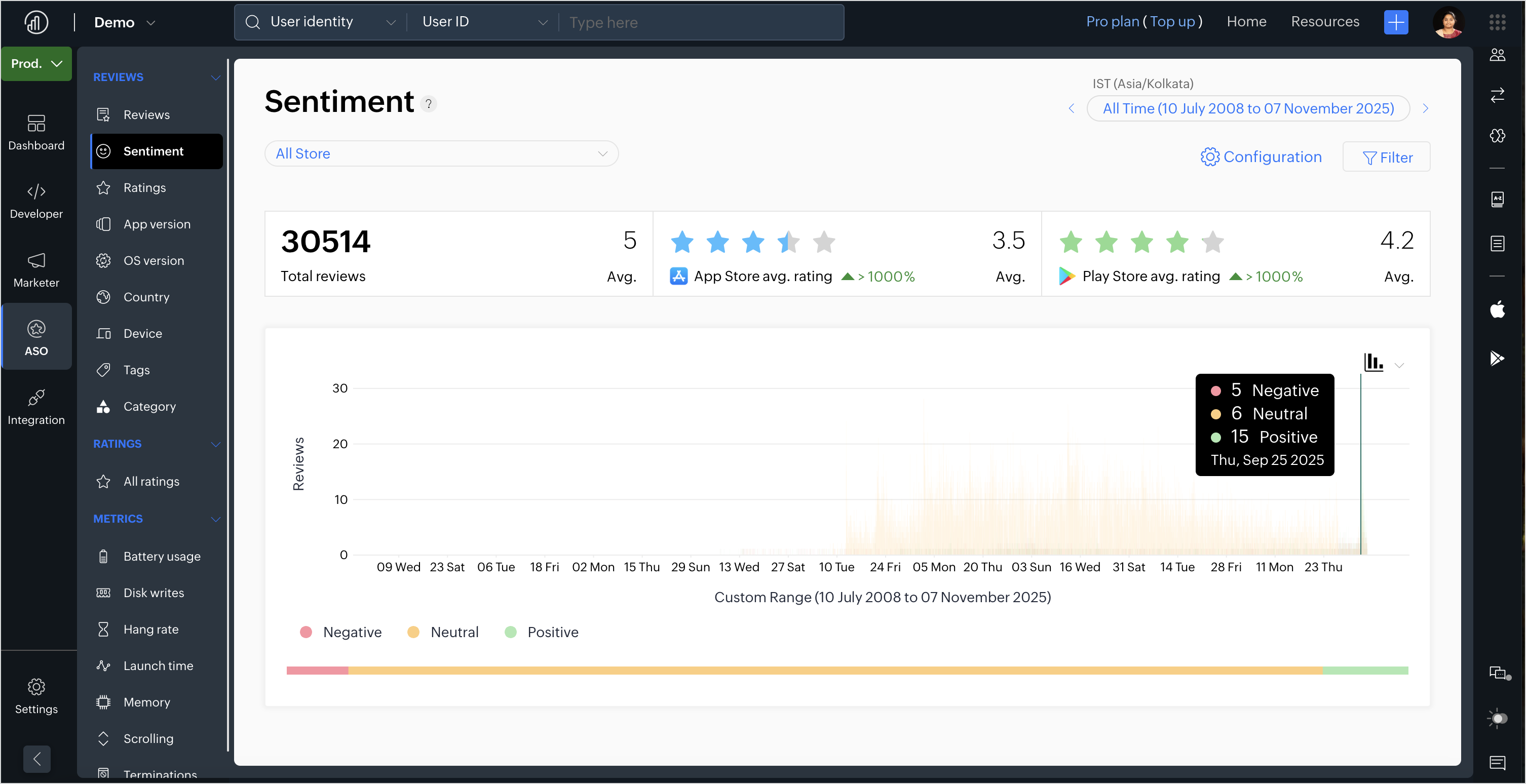Open the ASO module in left rail
1526x784 pixels.
pyautogui.click(x=36, y=337)
